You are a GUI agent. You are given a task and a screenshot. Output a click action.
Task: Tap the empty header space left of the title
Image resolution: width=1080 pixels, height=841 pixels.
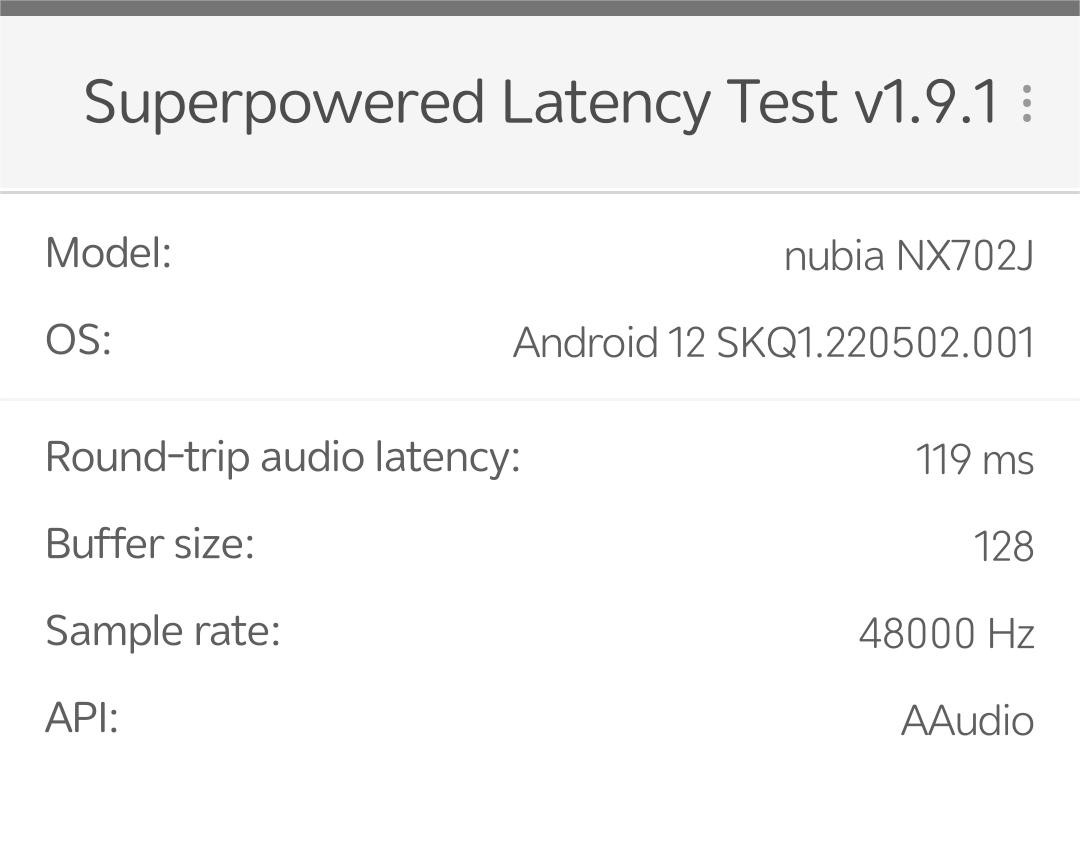(40, 103)
